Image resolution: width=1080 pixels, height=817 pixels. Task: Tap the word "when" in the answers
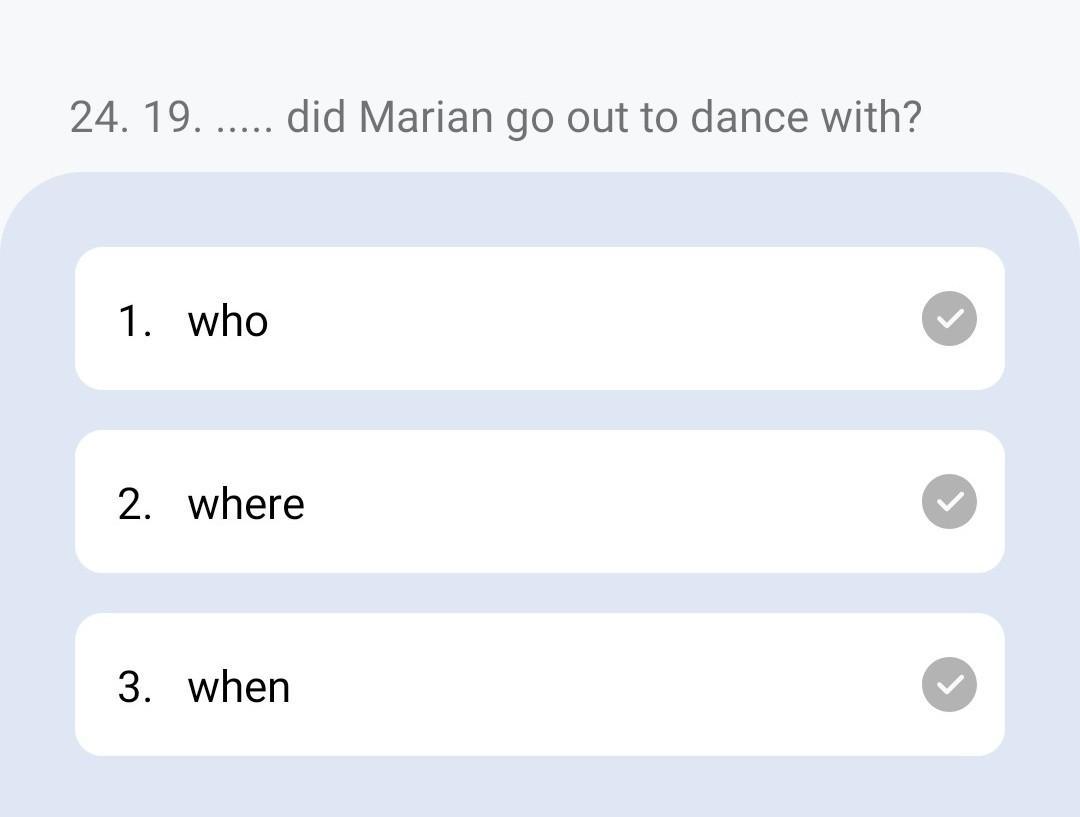[x=239, y=687]
